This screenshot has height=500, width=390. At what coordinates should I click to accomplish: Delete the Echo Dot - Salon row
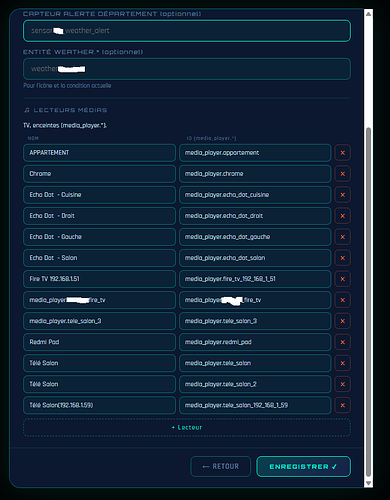(x=342, y=258)
